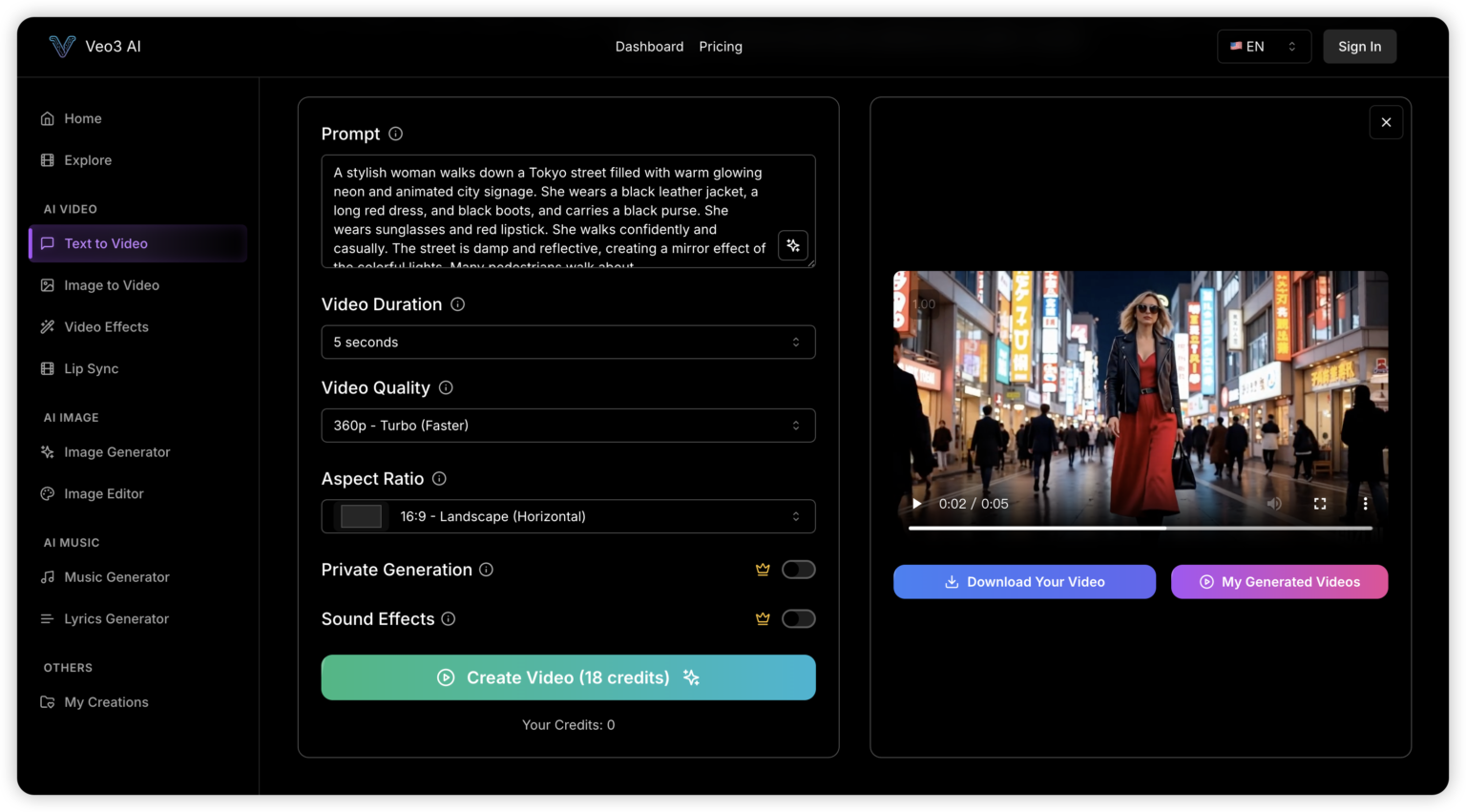Screen dimensions: 1466x812
Task: Open the Image Generator tool
Action: point(117,451)
